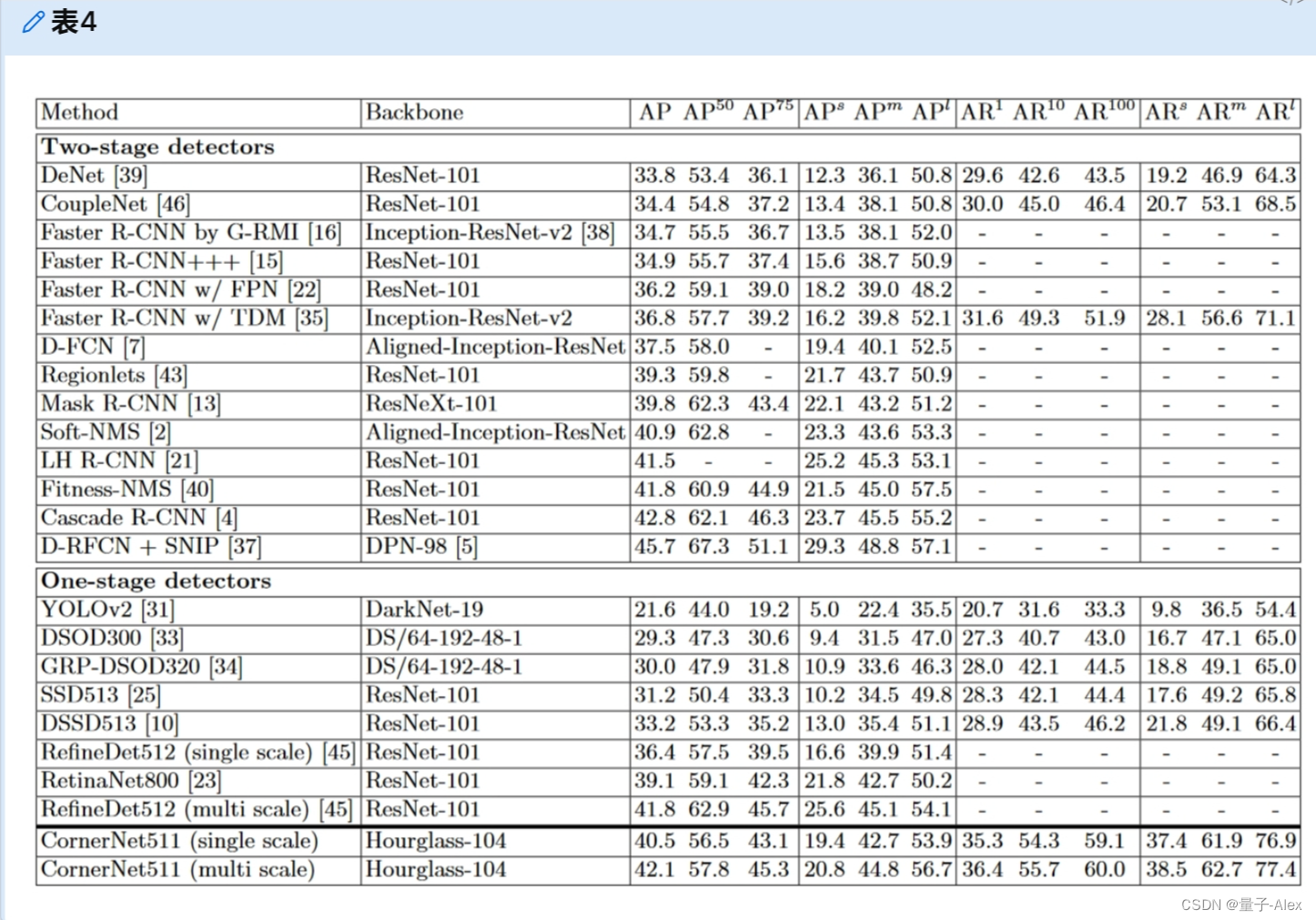Select the YOLOv2 [31] method cell
Image resolution: width=1316 pixels, height=920 pixels.
click(107, 610)
